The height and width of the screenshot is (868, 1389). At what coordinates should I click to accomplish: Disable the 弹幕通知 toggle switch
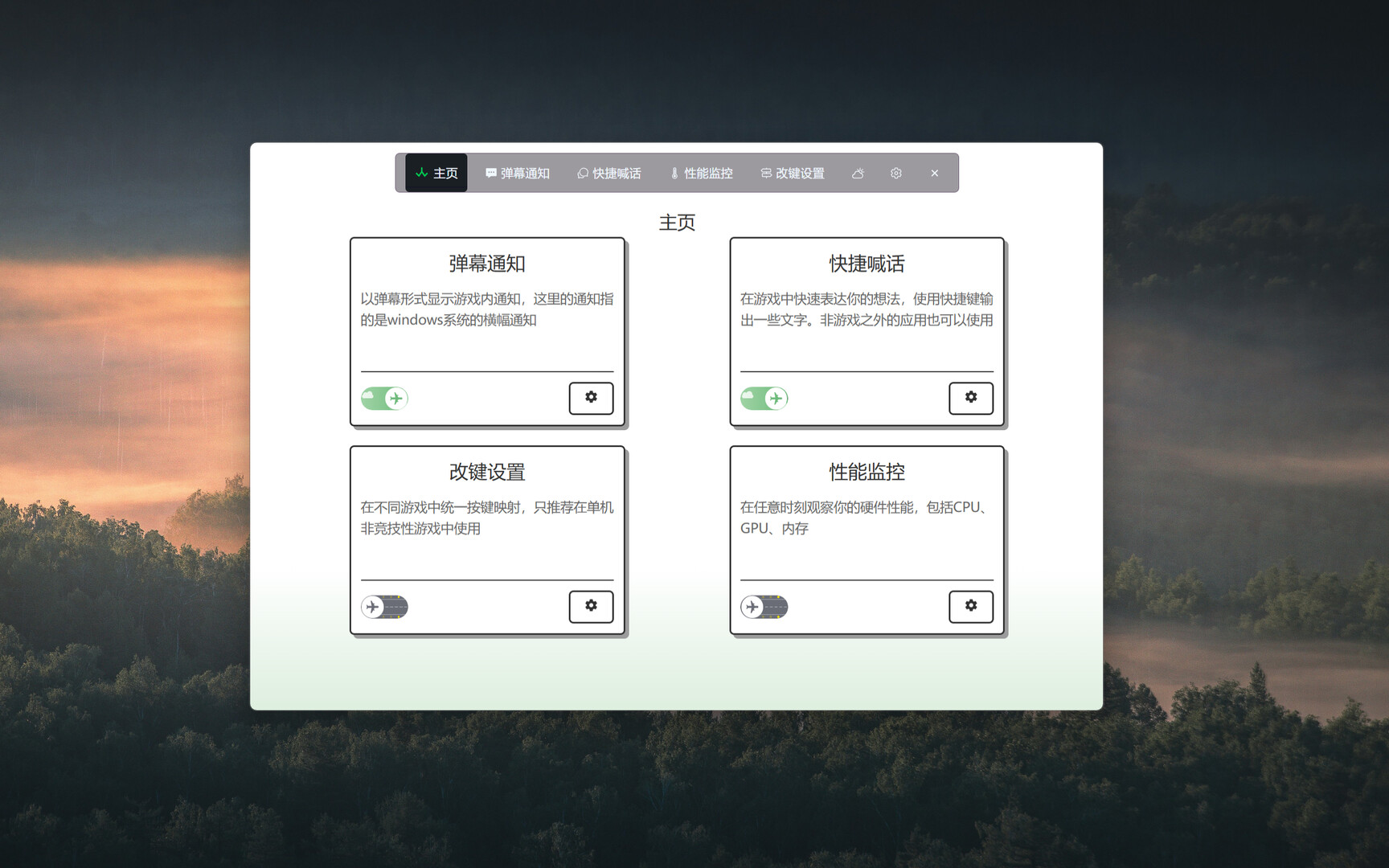(384, 399)
